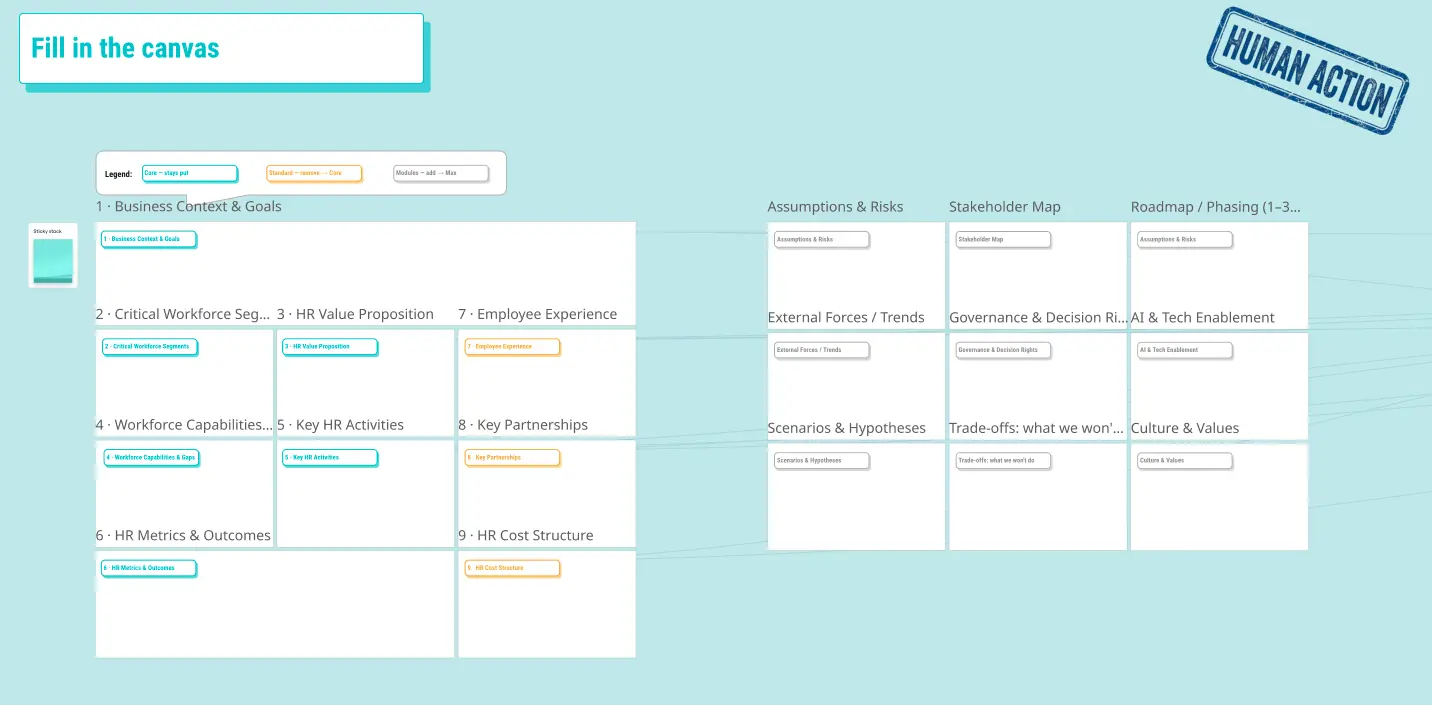This screenshot has height=705, width=1432.
Task: Select the gray "Modules — add → Max" legend tag
Action: click(x=440, y=173)
